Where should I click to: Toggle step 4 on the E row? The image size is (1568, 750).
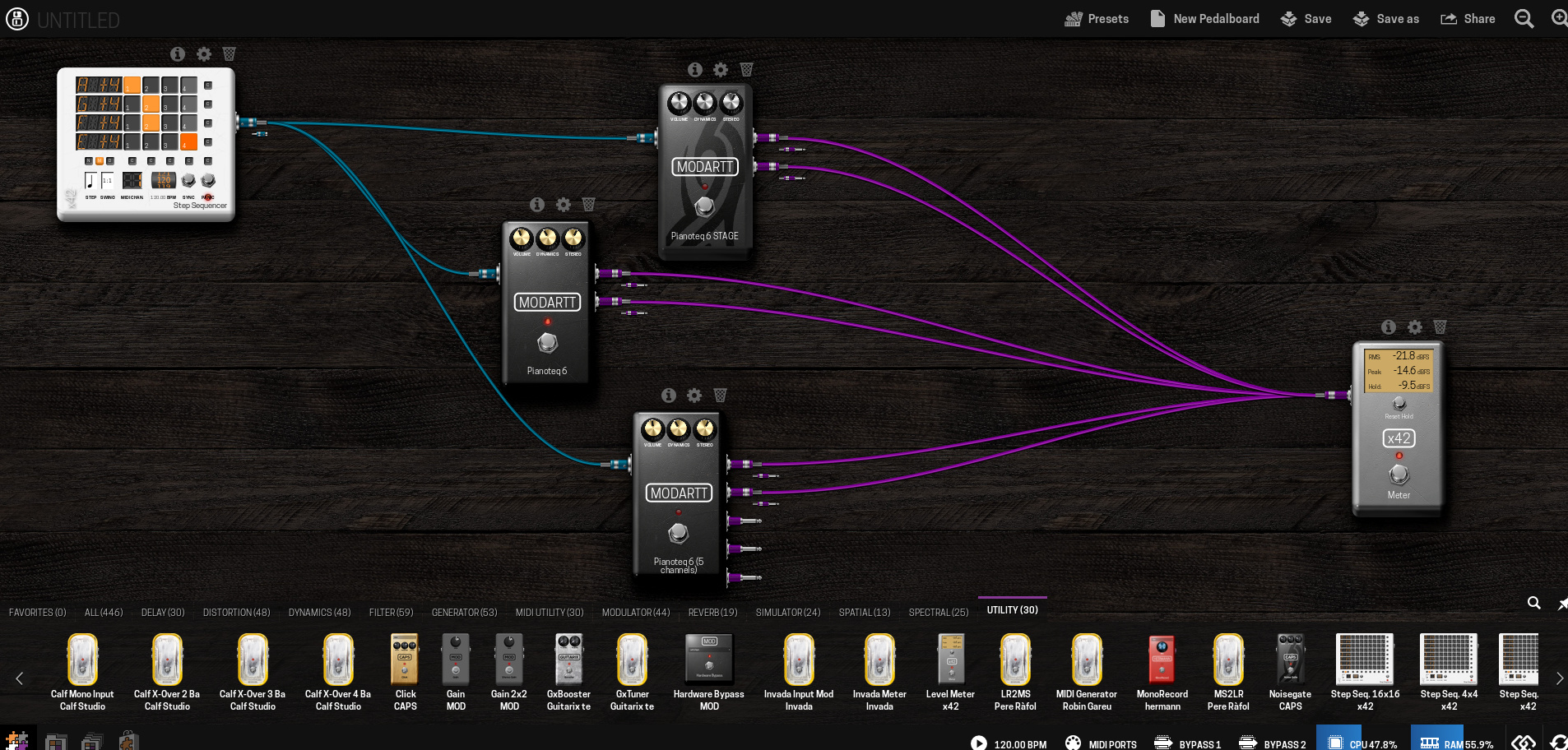[189, 141]
